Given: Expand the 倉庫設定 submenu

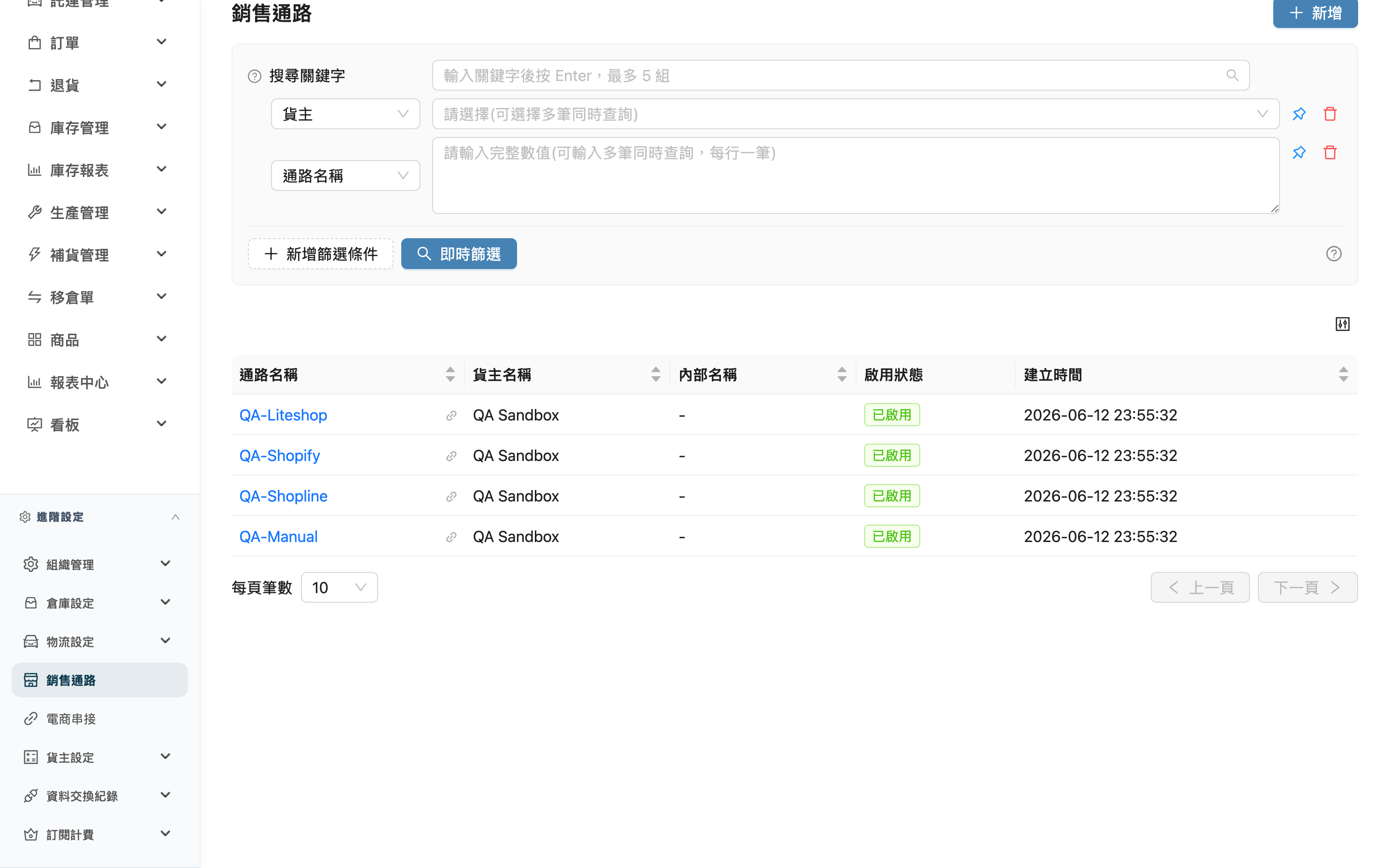Looking at the screenshot, I should click(x=100, y=603).
